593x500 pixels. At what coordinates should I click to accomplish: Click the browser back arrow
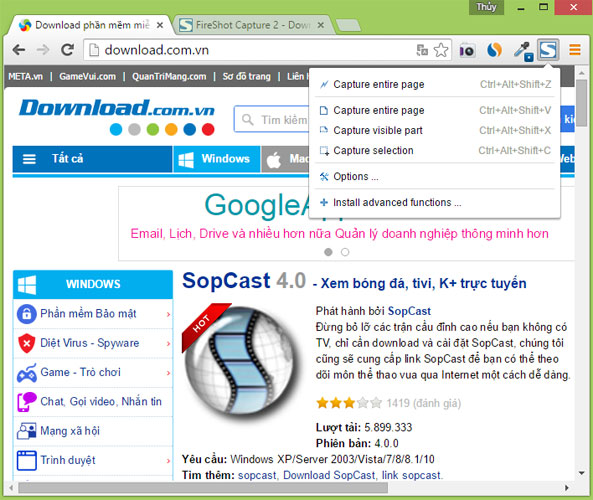[19, 50]
